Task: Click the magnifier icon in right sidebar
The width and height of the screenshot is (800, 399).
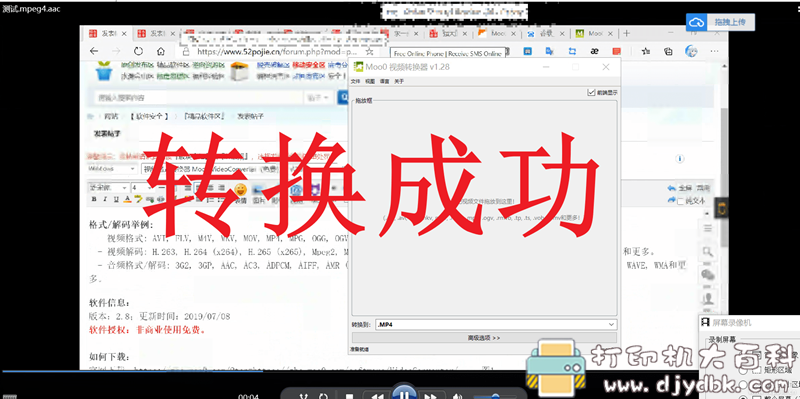Action: pyautogui.click(x=708, y=252)
